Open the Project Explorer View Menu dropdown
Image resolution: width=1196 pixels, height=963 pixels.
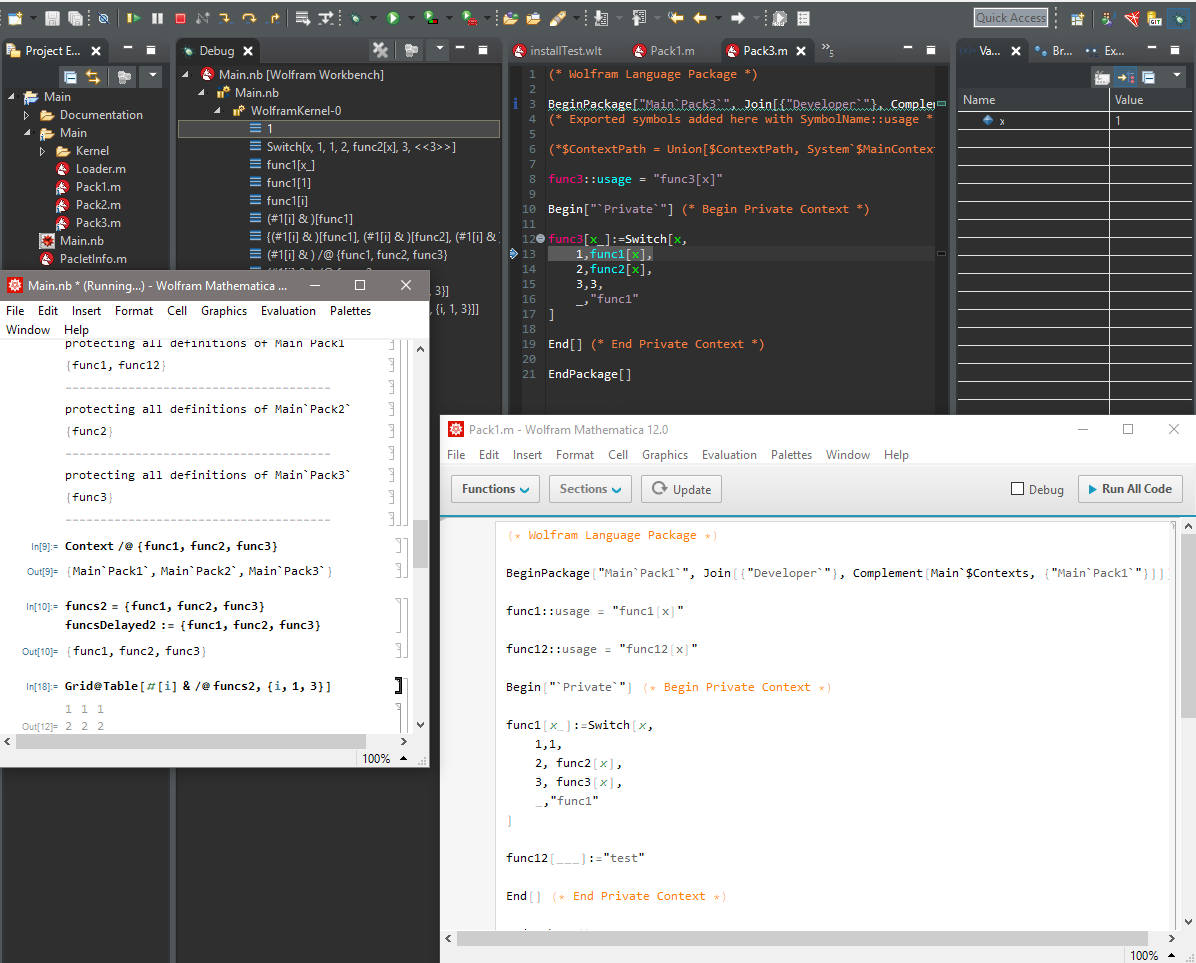click(x=153, y=75)
